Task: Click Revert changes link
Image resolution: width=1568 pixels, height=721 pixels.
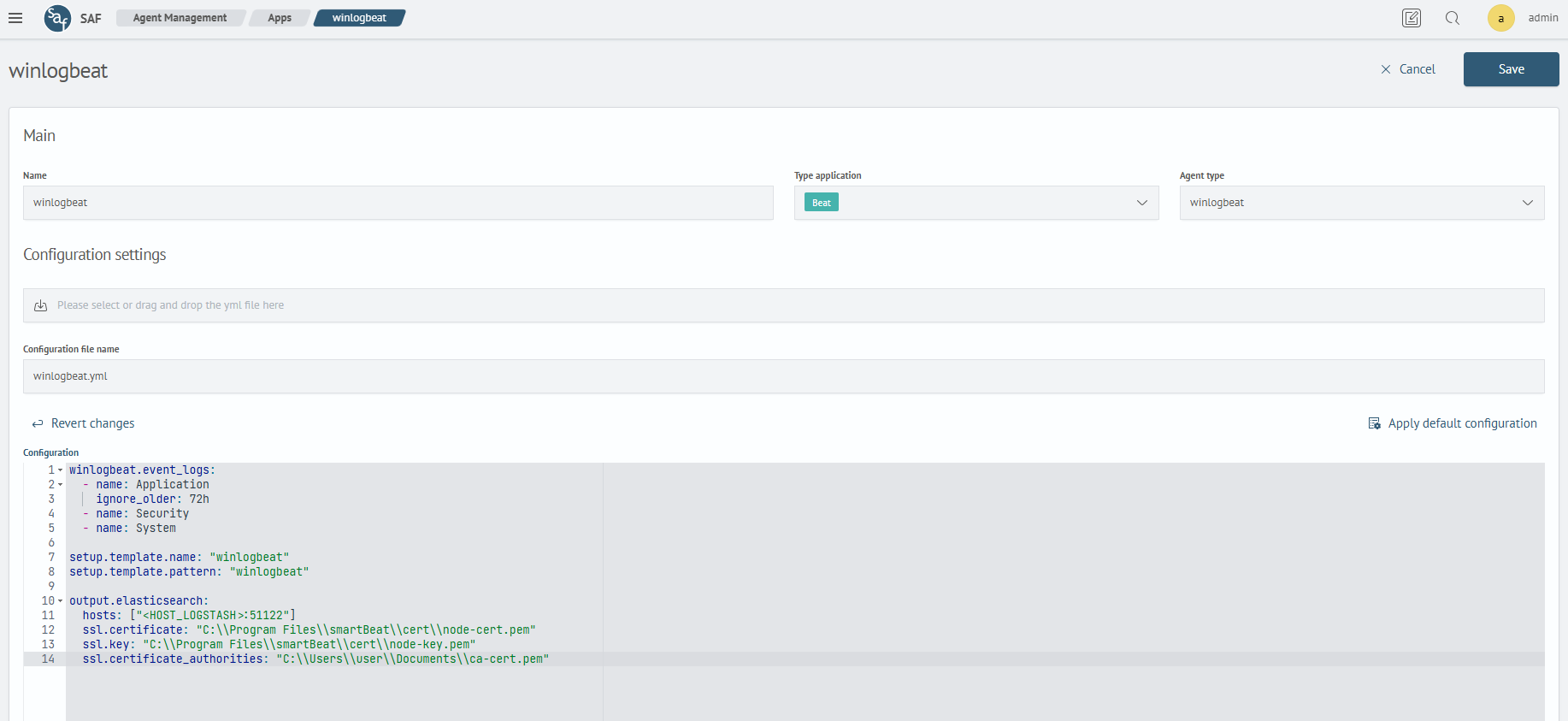Action: click(92, 423)
